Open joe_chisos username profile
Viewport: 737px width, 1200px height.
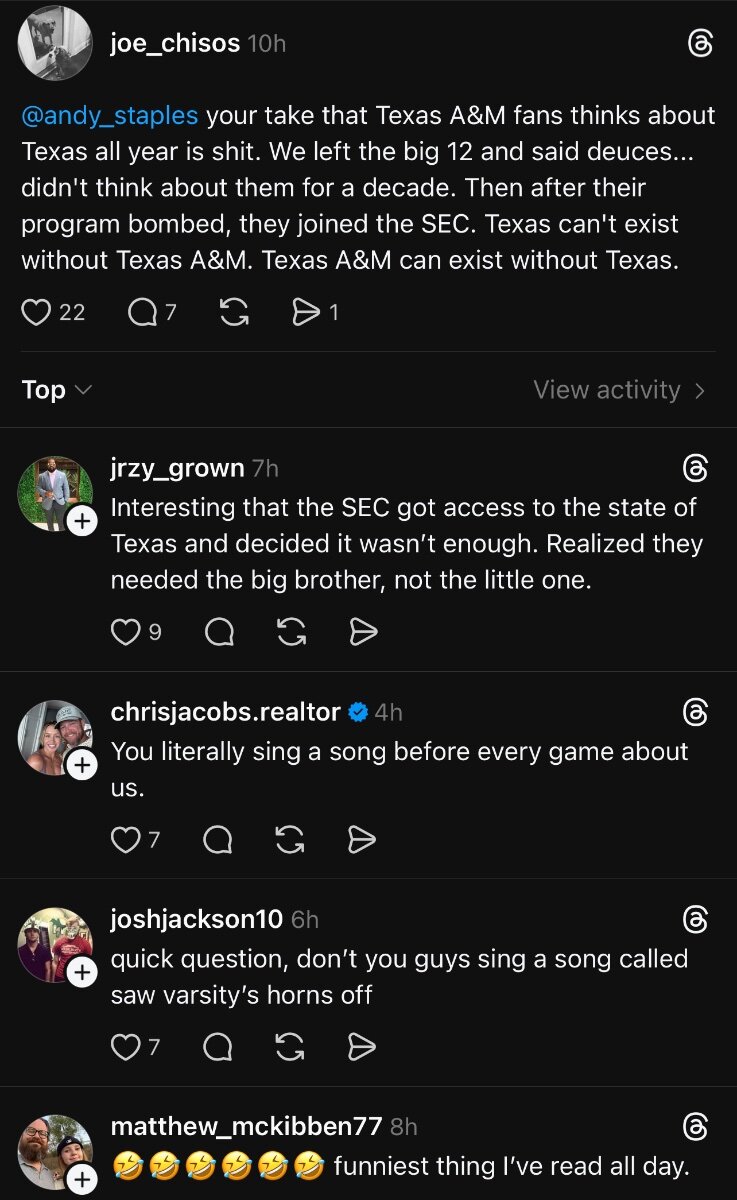(x=175, y=44)
